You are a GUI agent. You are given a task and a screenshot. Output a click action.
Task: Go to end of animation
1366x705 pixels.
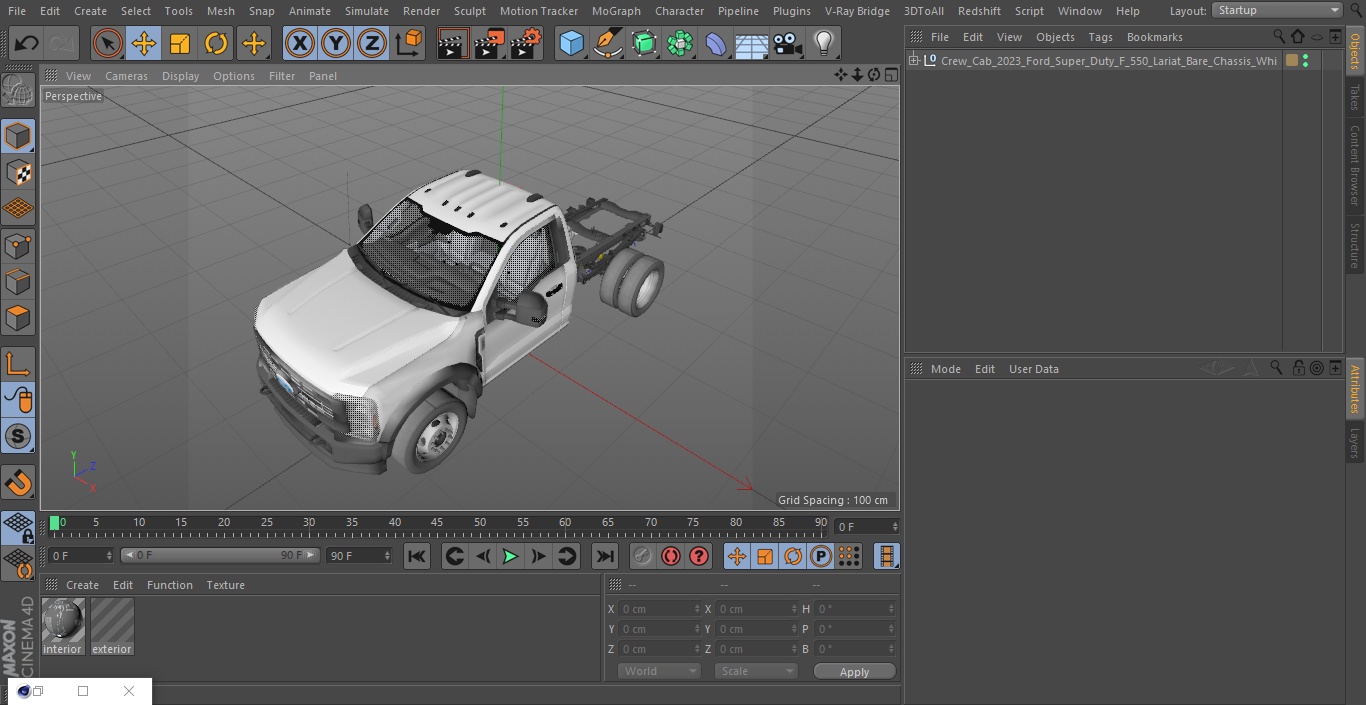(x=605, y=556)
